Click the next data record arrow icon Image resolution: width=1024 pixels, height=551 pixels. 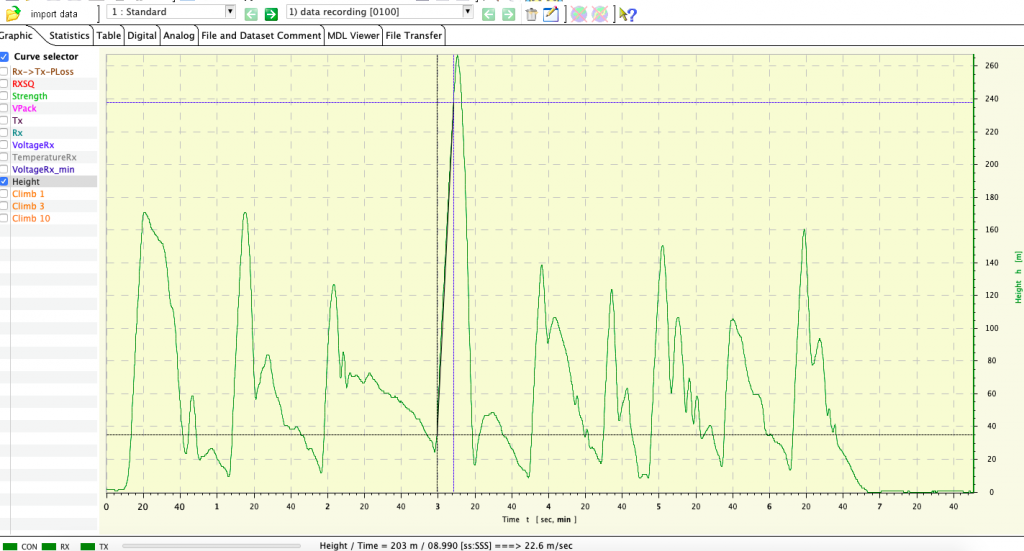pyautogui.click(x=509, y=13)
